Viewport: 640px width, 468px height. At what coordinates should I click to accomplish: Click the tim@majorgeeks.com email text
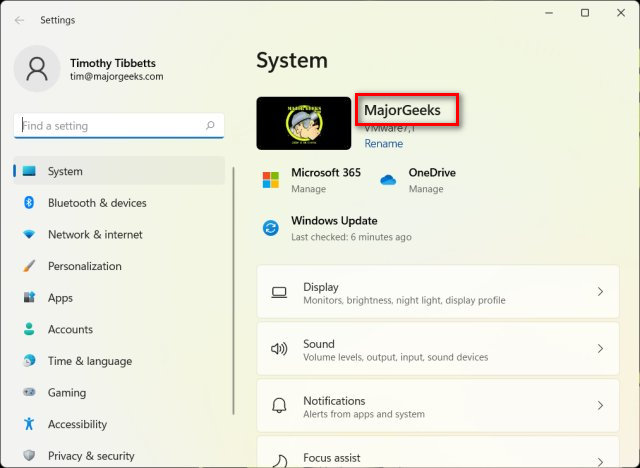click(x=116, y=76)
